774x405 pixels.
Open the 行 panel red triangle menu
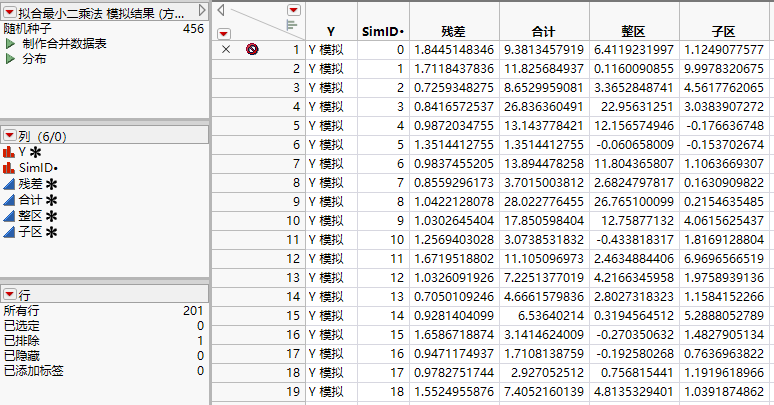coord(9,294)
